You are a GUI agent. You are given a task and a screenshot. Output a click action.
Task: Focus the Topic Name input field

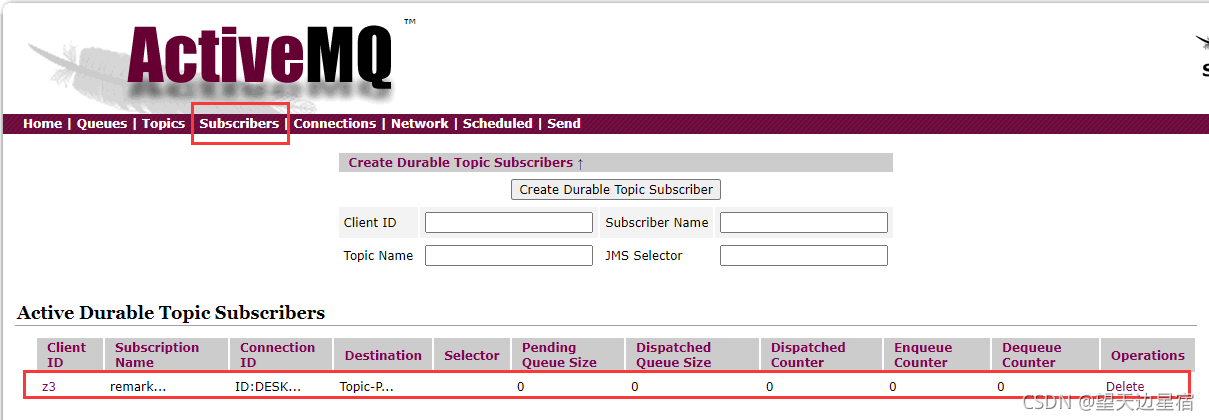click(509, 256)
